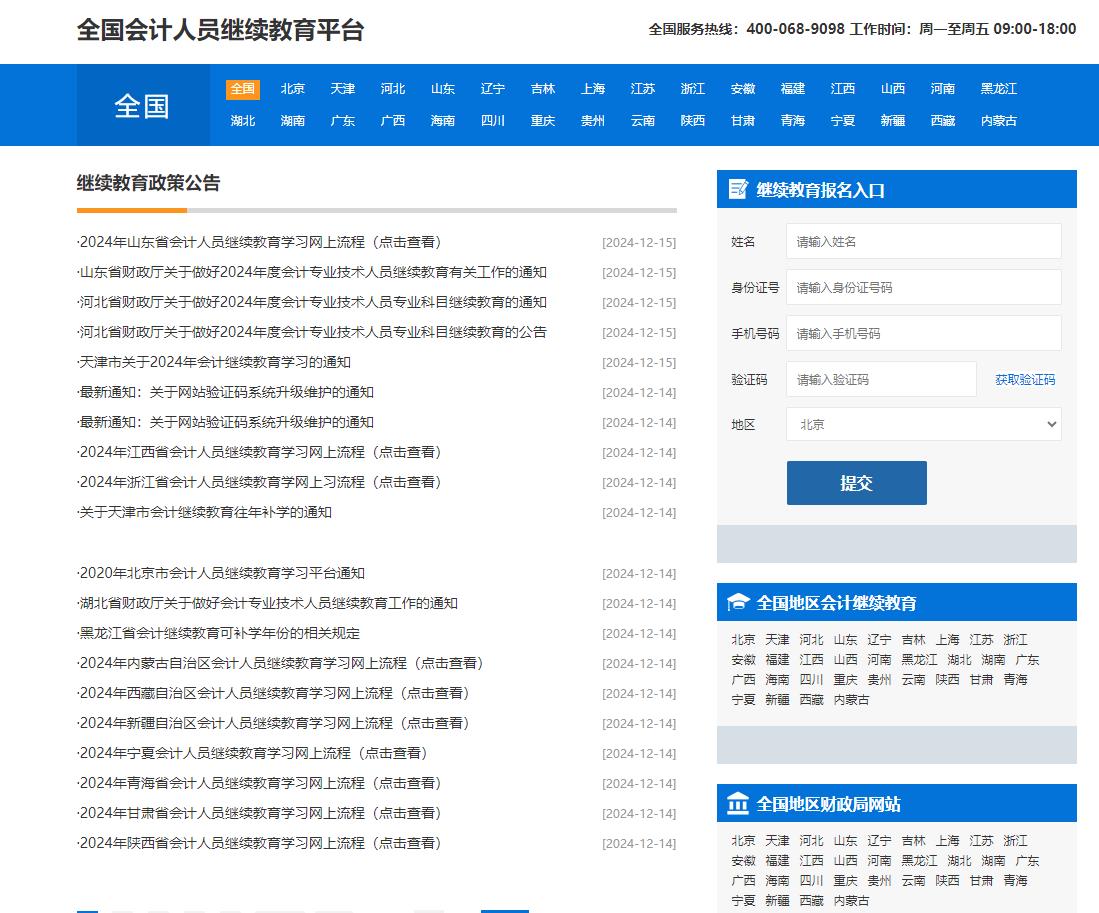Click the 全国会计人员继续教育平台 site title

[220, 30]
